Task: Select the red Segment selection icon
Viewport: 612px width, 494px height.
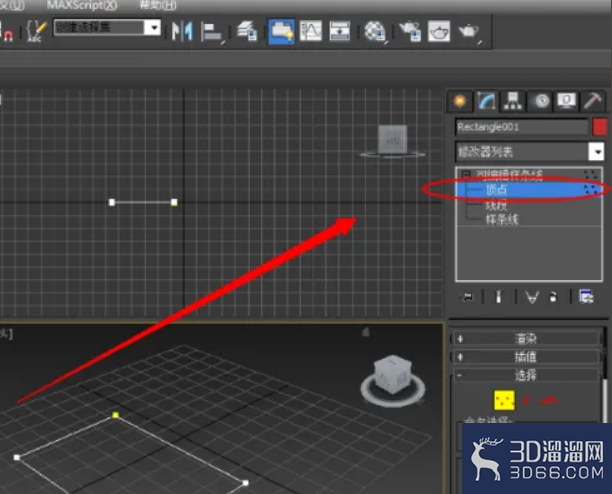Action: (x=527, y=400)
